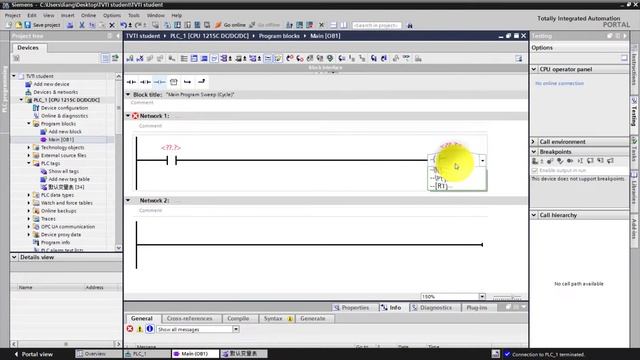Click the error icon on Network 1
This screenshot has height=360, width=640.
tap(135, 116)
